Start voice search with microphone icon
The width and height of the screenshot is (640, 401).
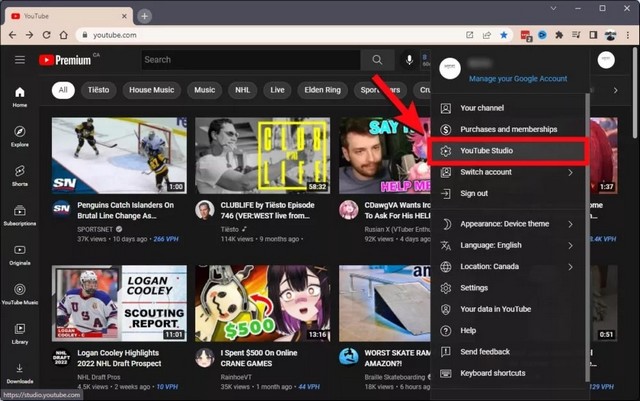coord(409,60)
